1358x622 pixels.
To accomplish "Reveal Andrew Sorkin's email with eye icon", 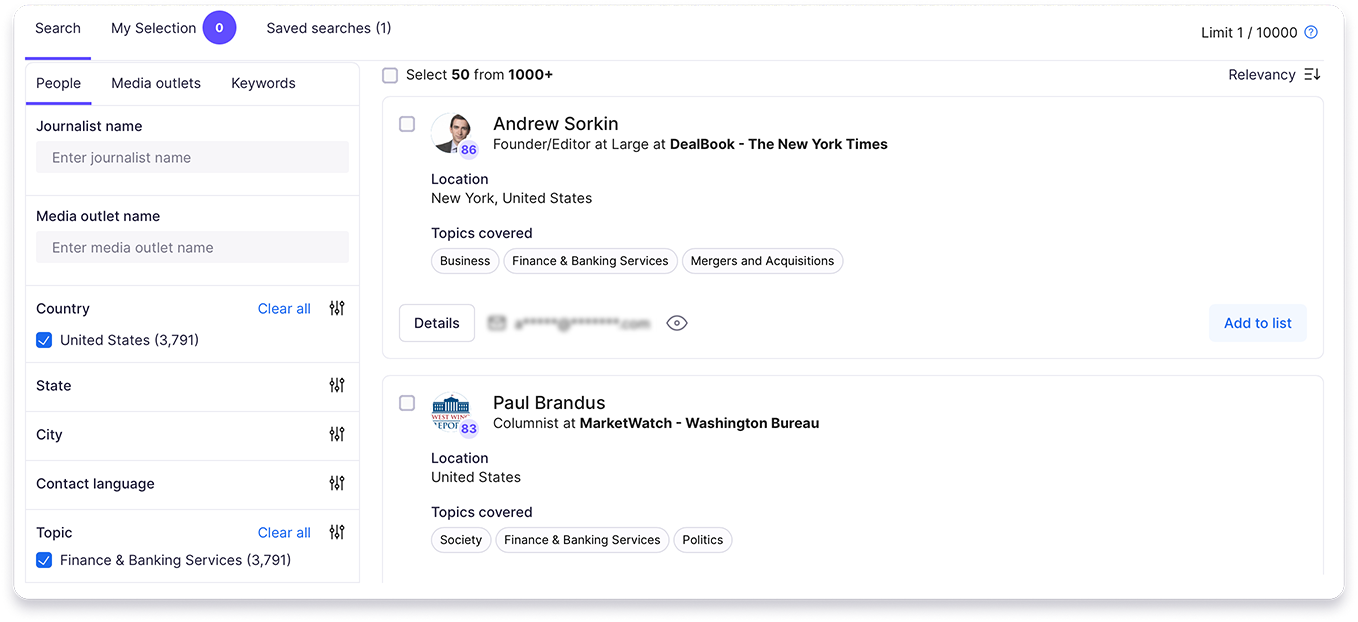I will tap(677, 323).
